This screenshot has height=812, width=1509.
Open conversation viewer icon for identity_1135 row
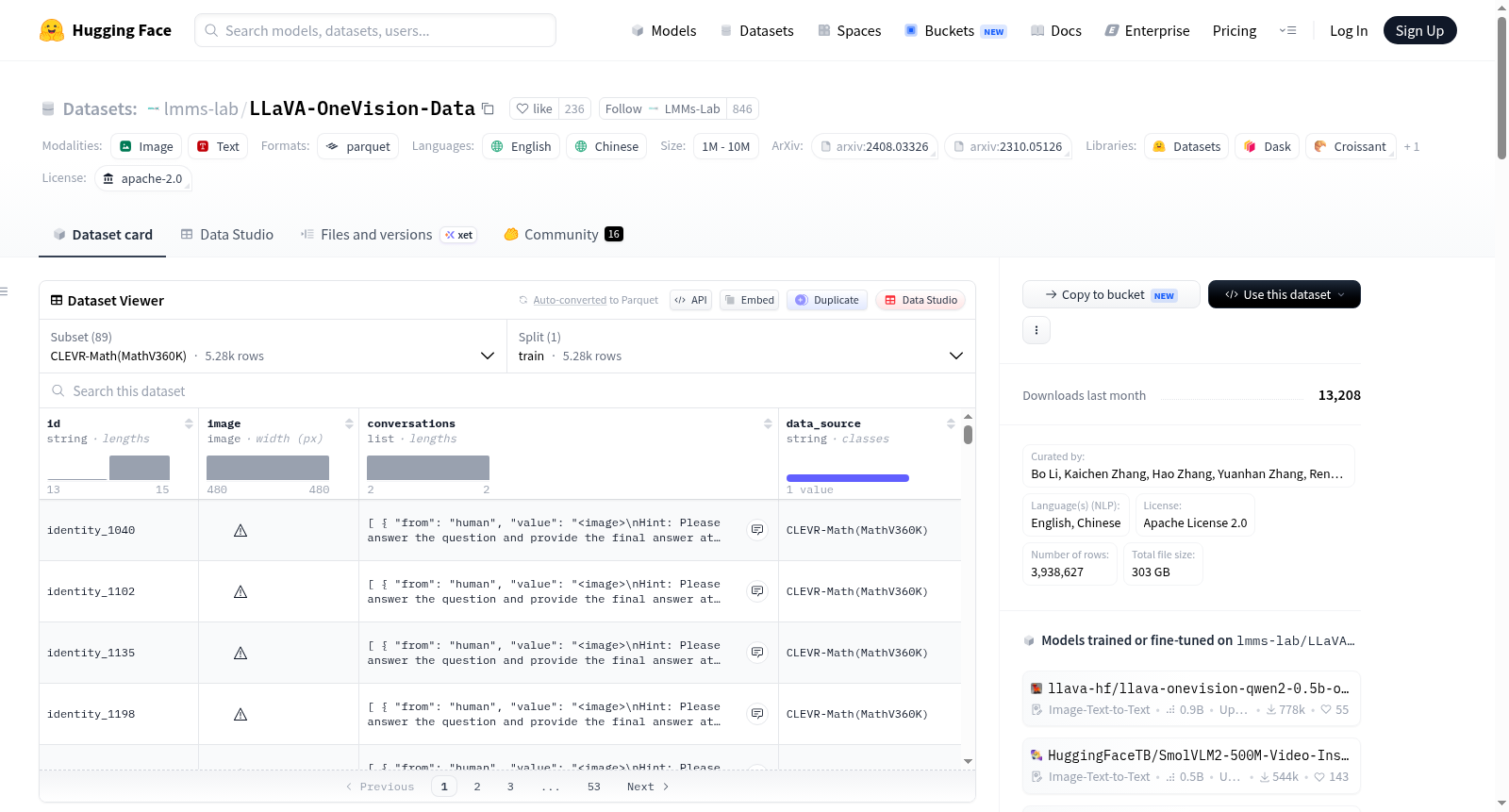tap(757, 653)
